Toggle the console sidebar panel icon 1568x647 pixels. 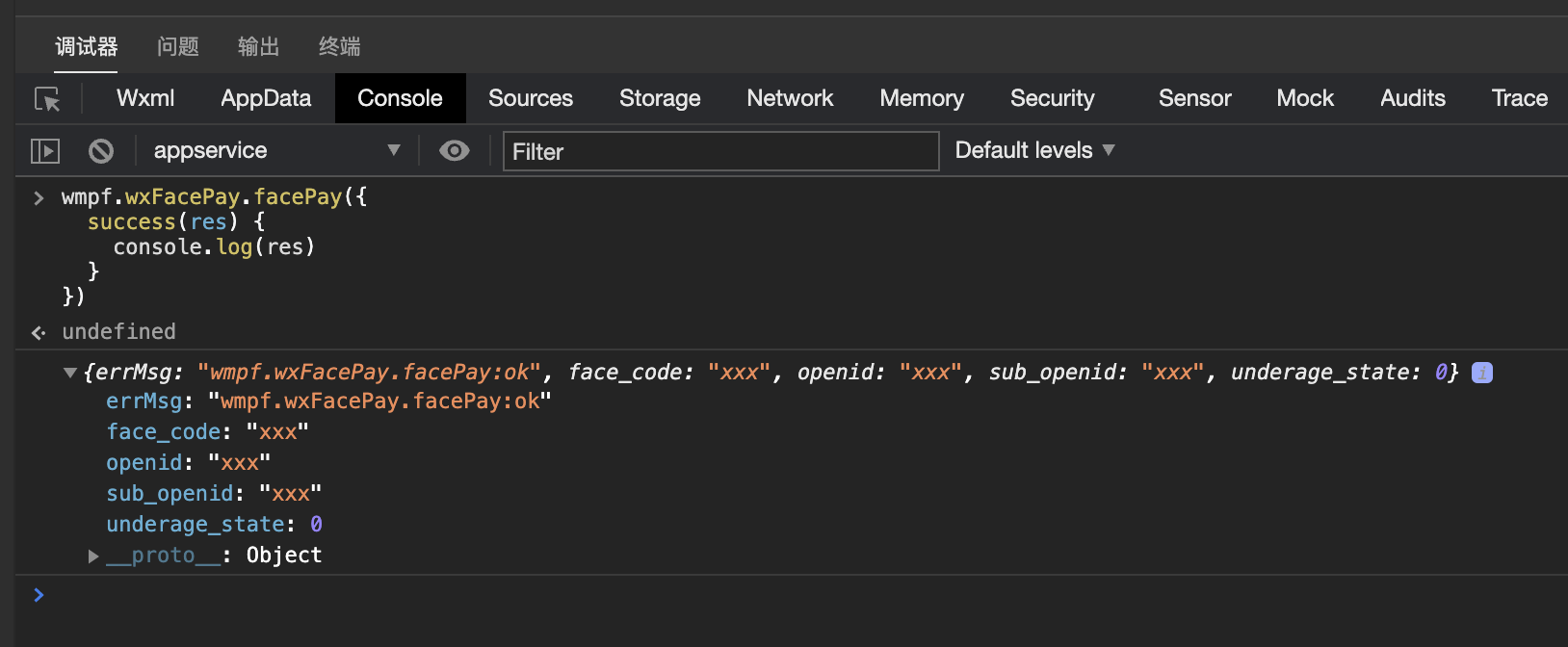coord(45,151)
